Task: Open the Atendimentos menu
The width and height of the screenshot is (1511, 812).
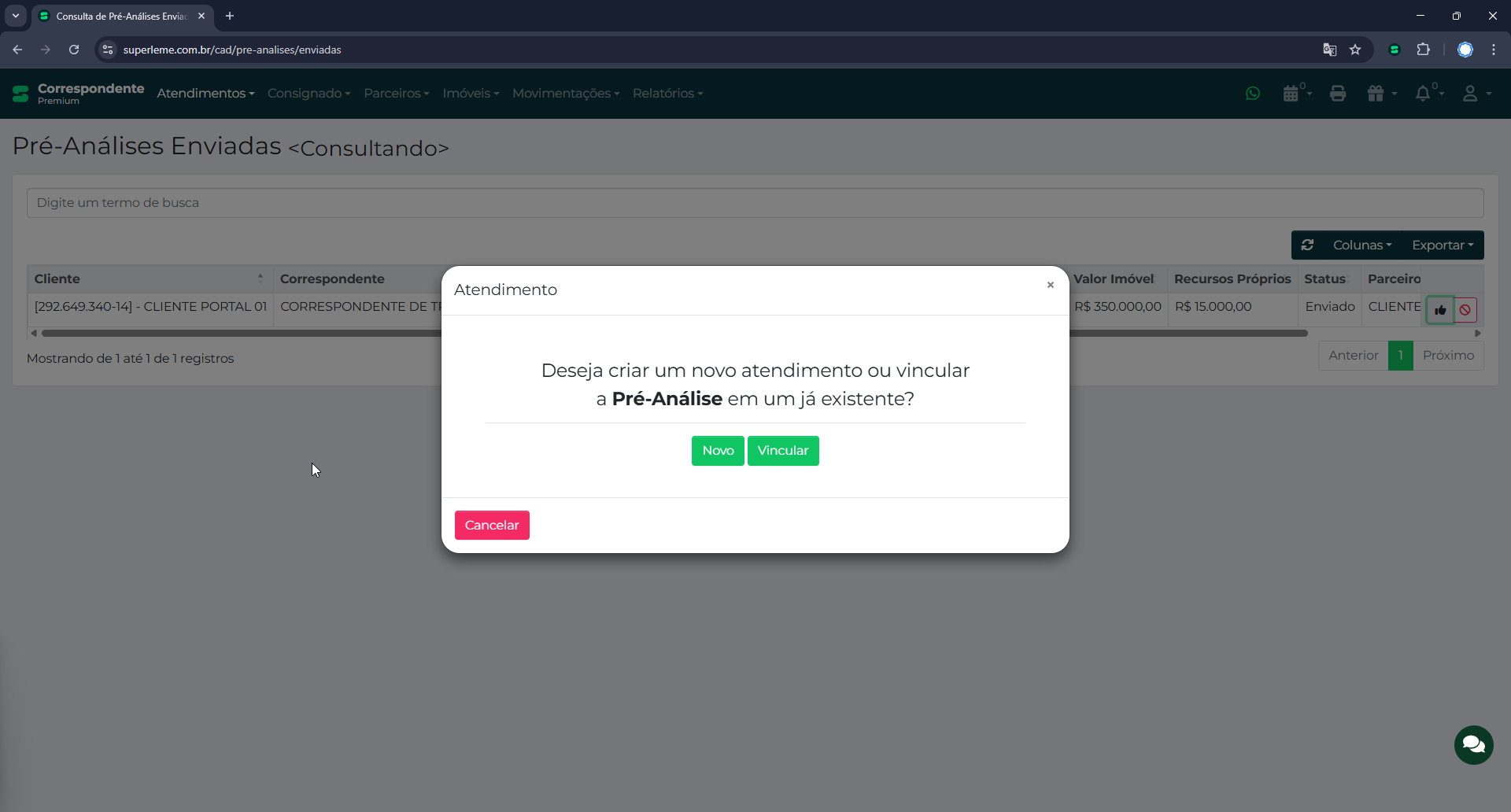Action: 205,94
